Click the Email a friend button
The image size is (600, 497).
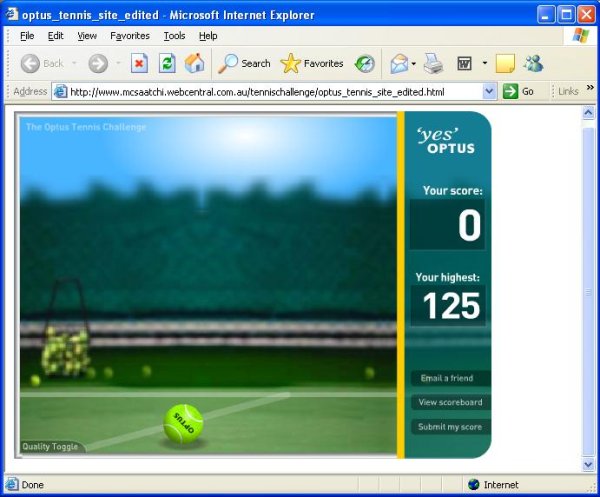449,378
